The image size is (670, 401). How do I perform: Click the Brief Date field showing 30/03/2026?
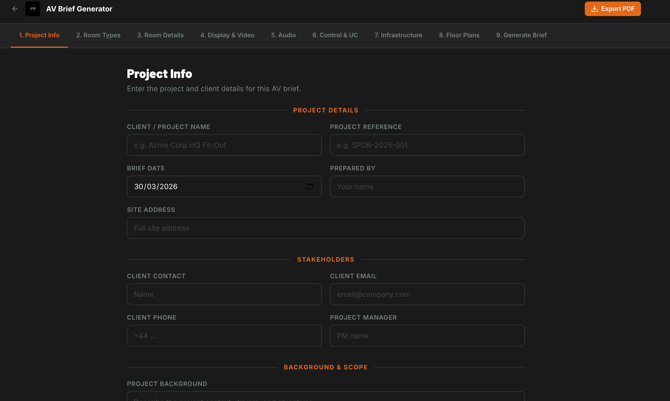coord(224,186)
